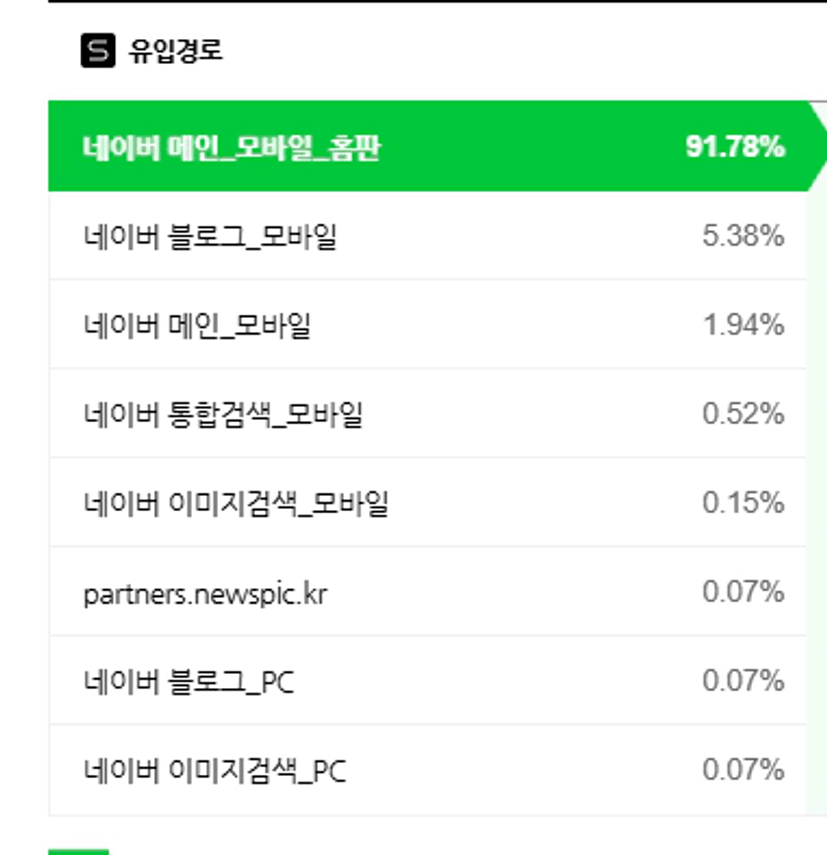The height and width of the screenshot is (855, 827).
Task: Click the green bar below the list
Action: [78, 851]
